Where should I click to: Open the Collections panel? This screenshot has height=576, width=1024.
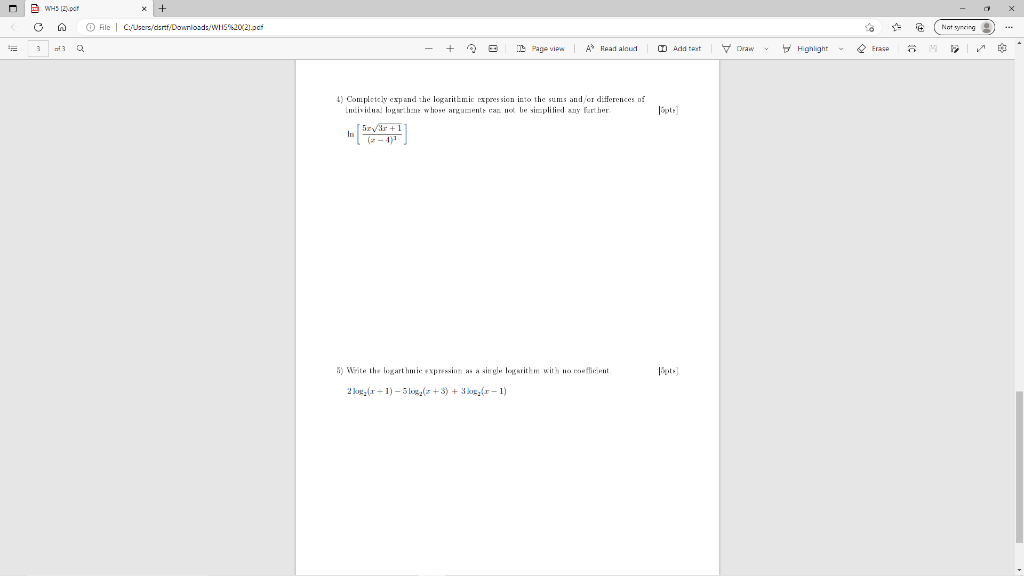pos(920,27)
